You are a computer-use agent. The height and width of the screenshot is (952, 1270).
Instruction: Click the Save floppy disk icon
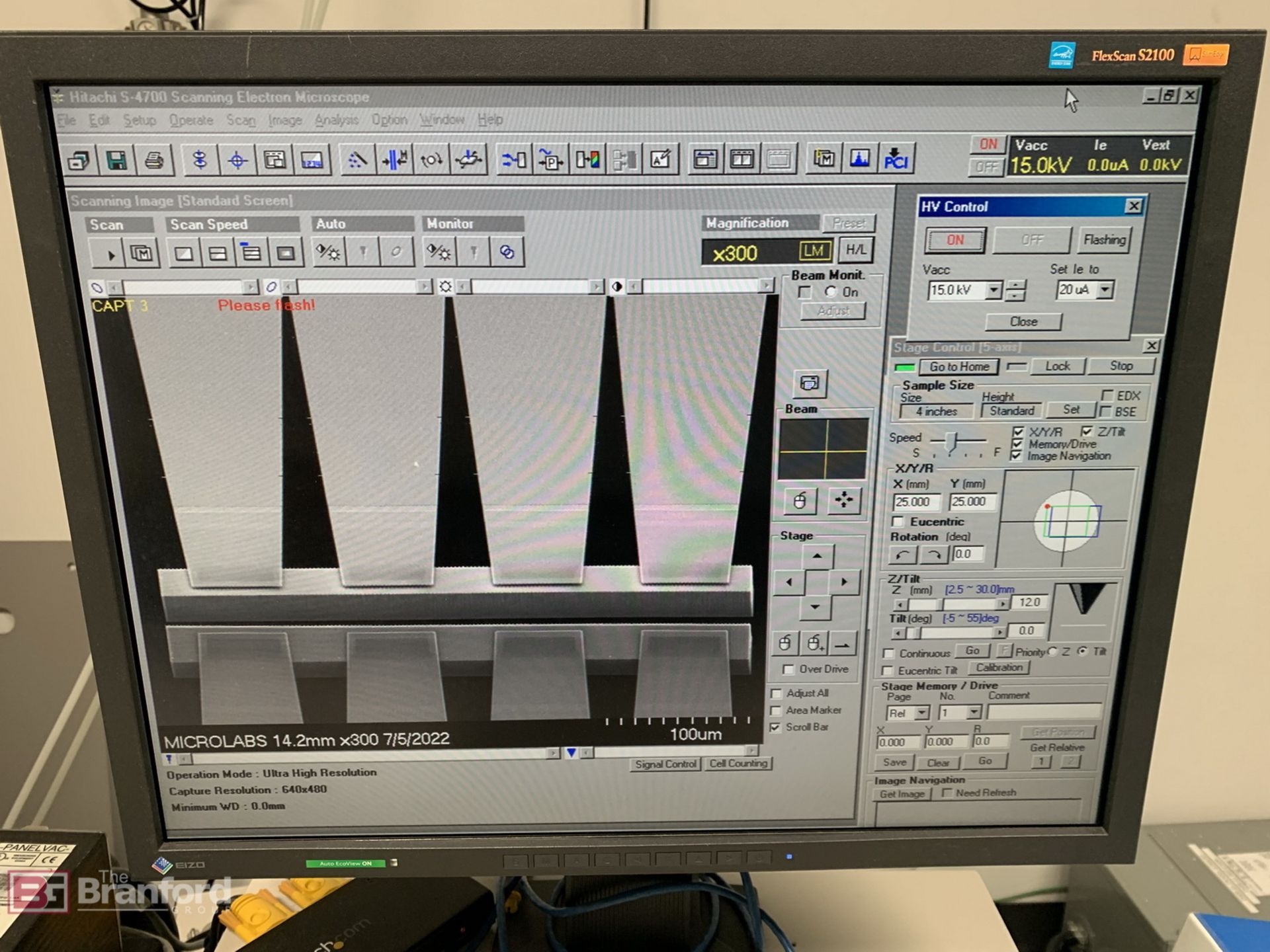[117, 161]
